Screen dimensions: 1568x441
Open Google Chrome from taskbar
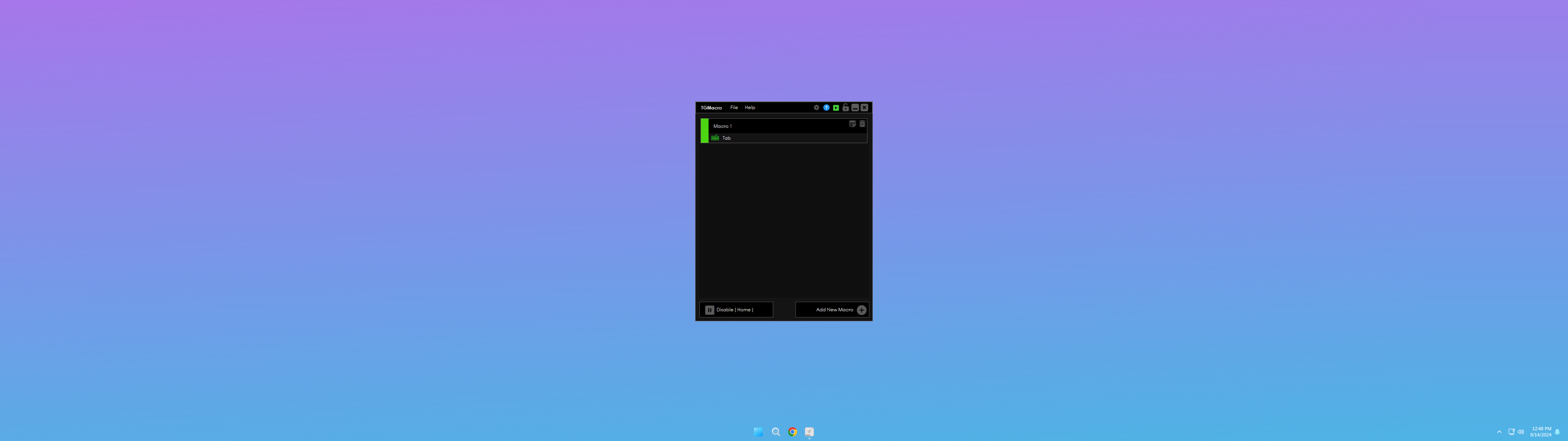tap(793, 432)
